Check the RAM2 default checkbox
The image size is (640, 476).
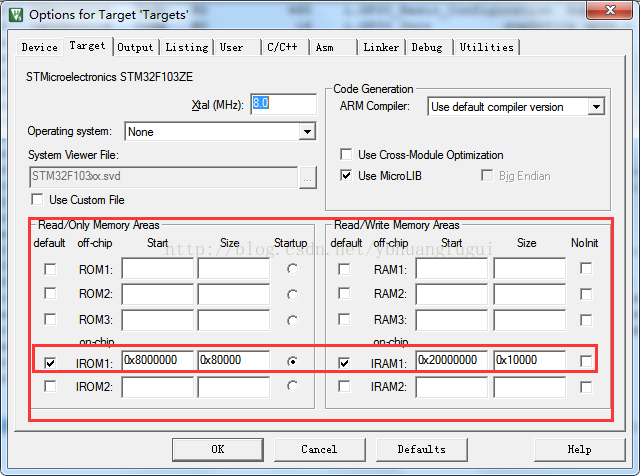(344, 294)
